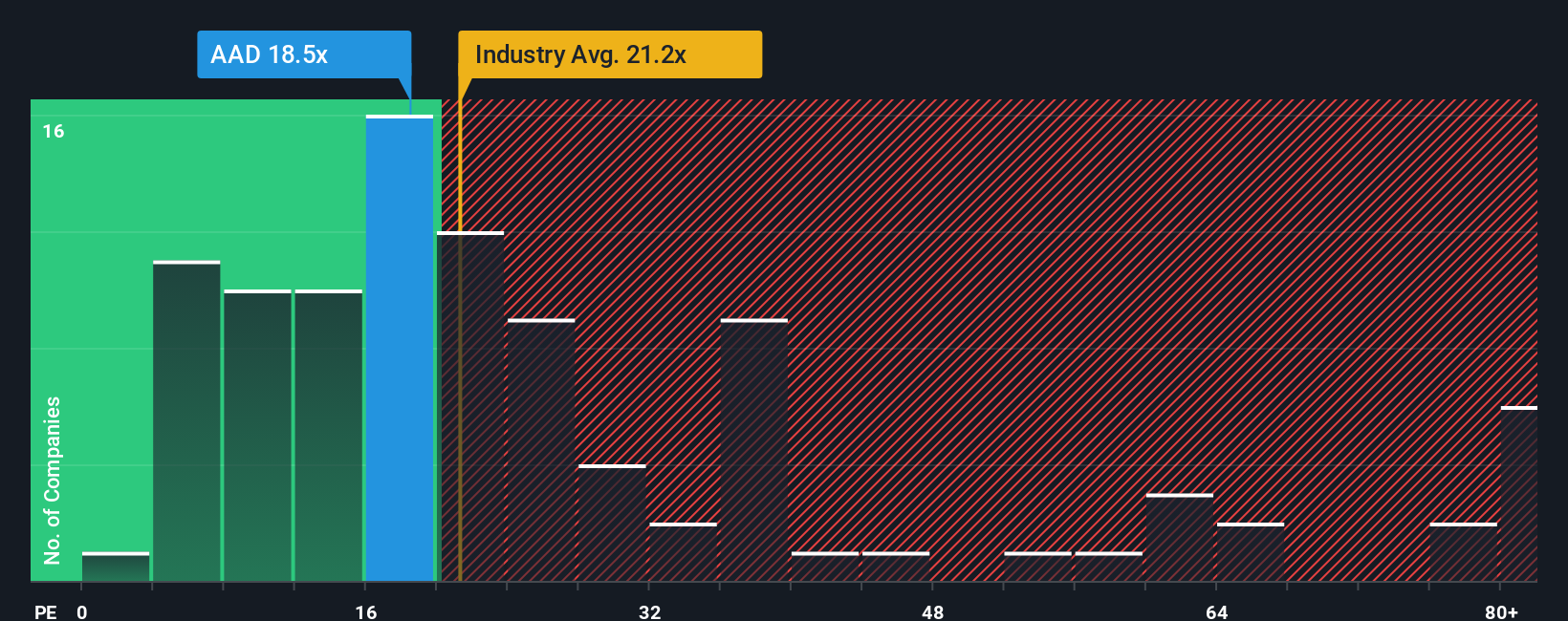
Task: Click the 16 label on the x-axis
Action: point(366,611)
